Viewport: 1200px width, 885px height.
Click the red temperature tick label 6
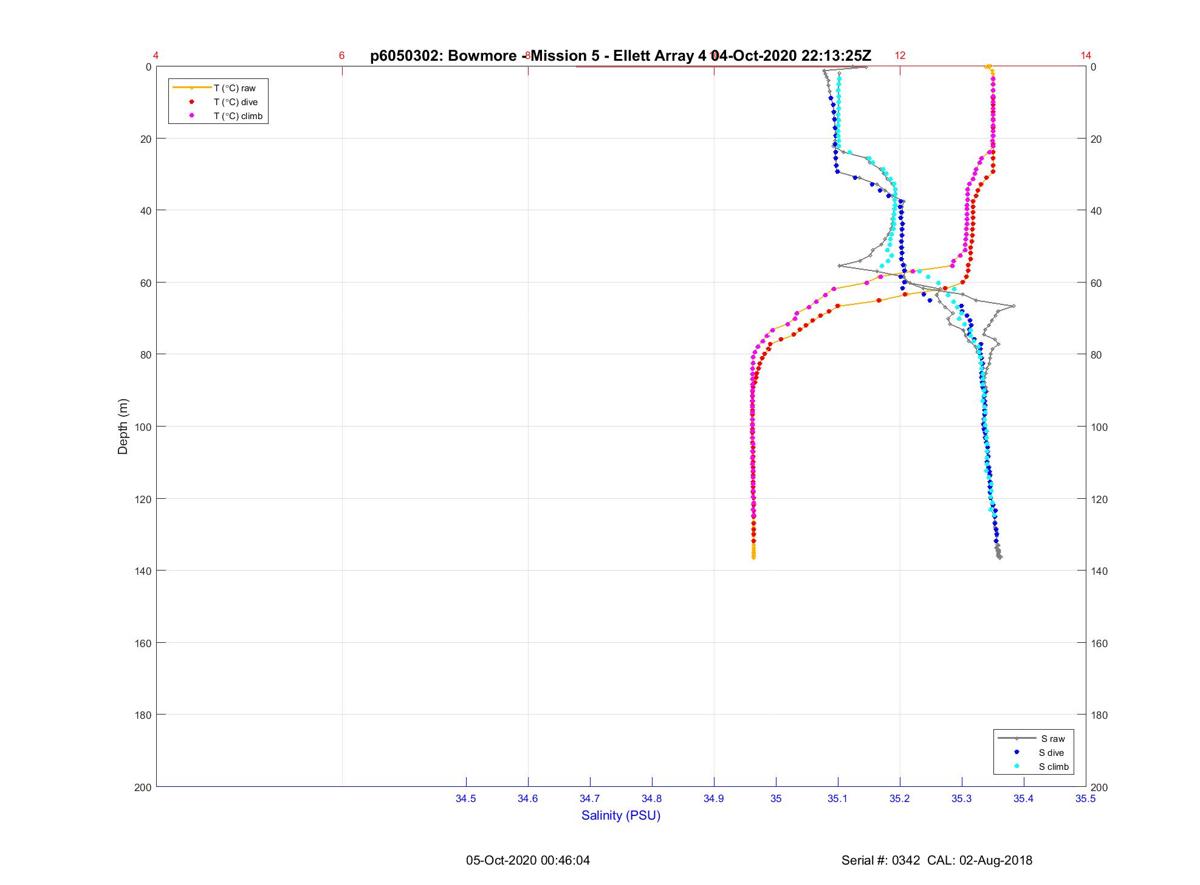(x=342, y=56)
